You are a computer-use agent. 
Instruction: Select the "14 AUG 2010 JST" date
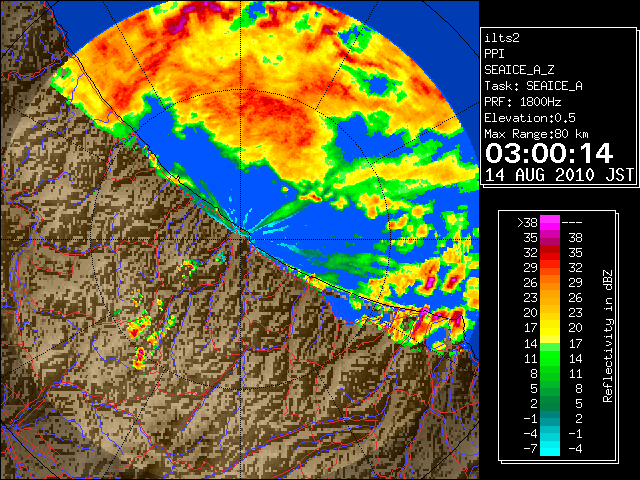pos(560,175)
